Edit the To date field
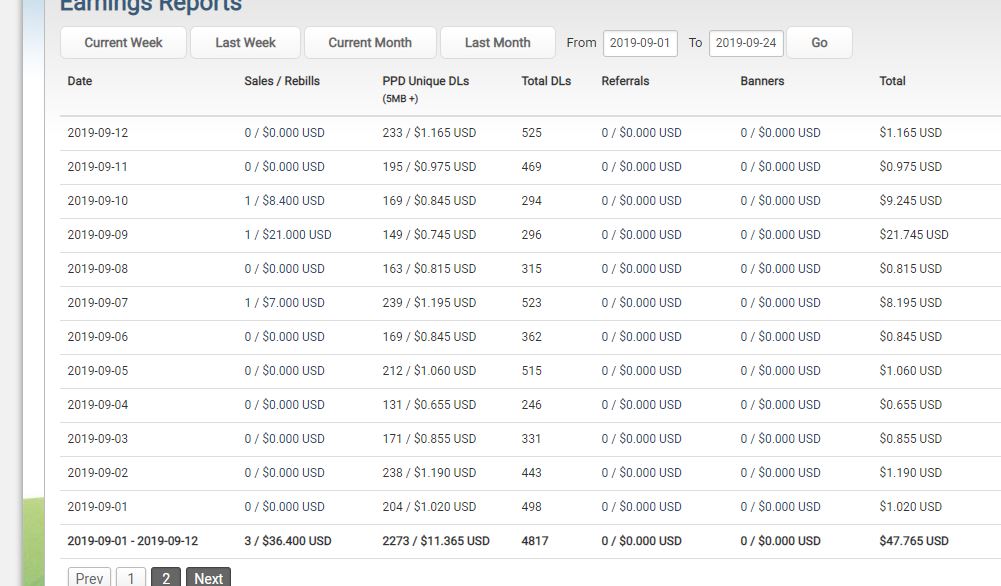The image size is (1001, 586). 746,43
